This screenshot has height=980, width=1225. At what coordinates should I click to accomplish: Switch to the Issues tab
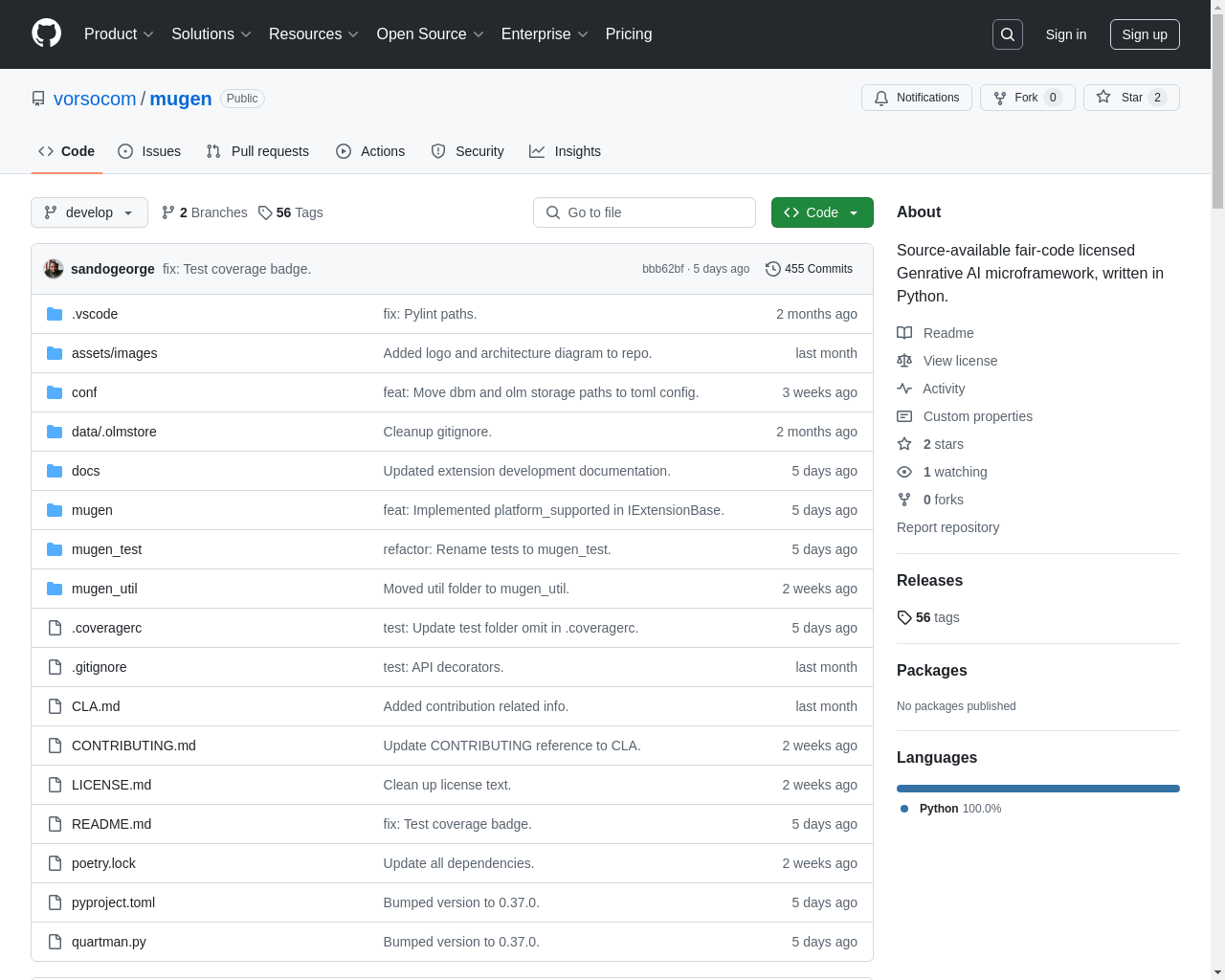[149, 151]
